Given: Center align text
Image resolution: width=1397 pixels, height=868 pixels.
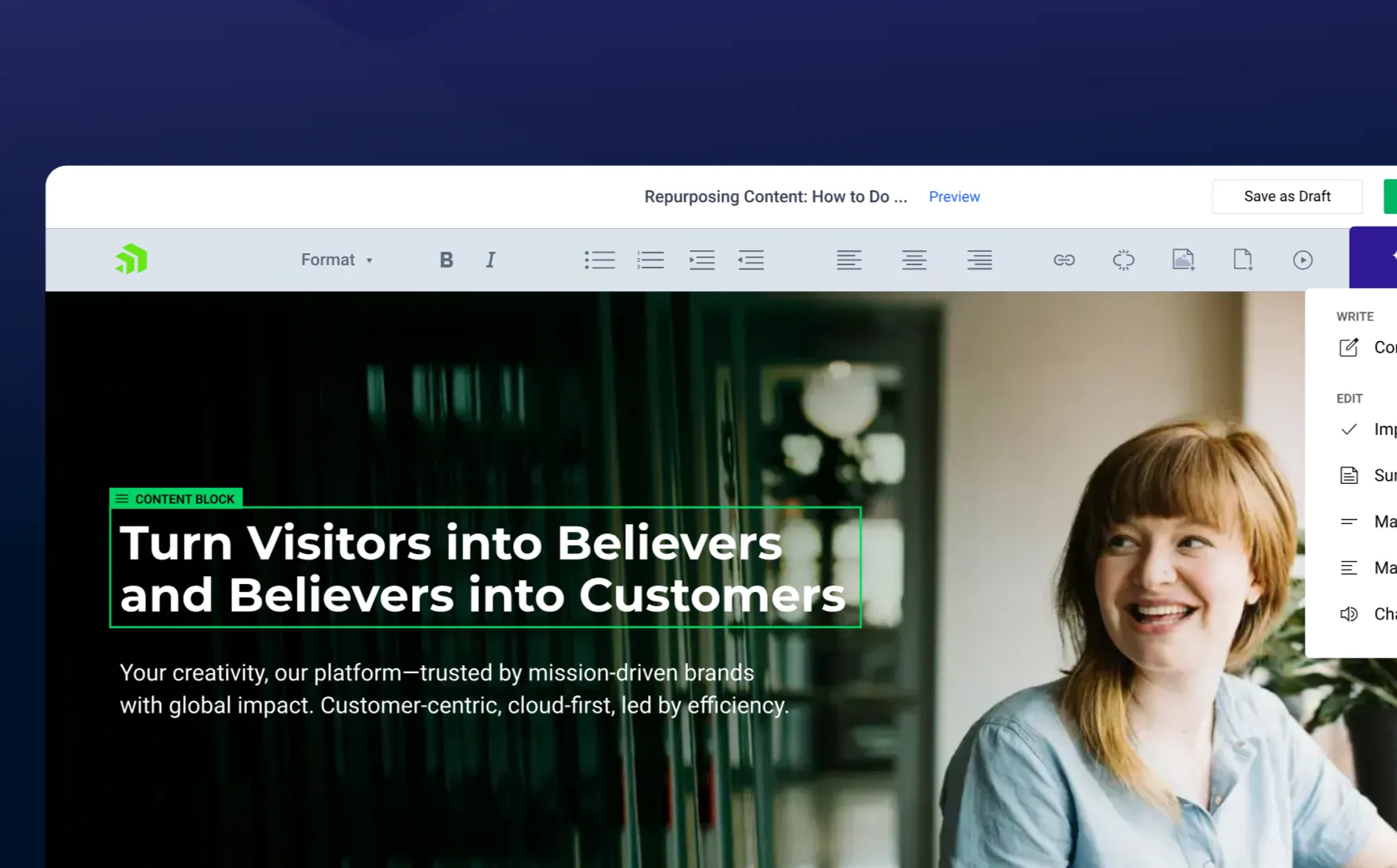Looking at the screenshot, I should click(914, 260).
